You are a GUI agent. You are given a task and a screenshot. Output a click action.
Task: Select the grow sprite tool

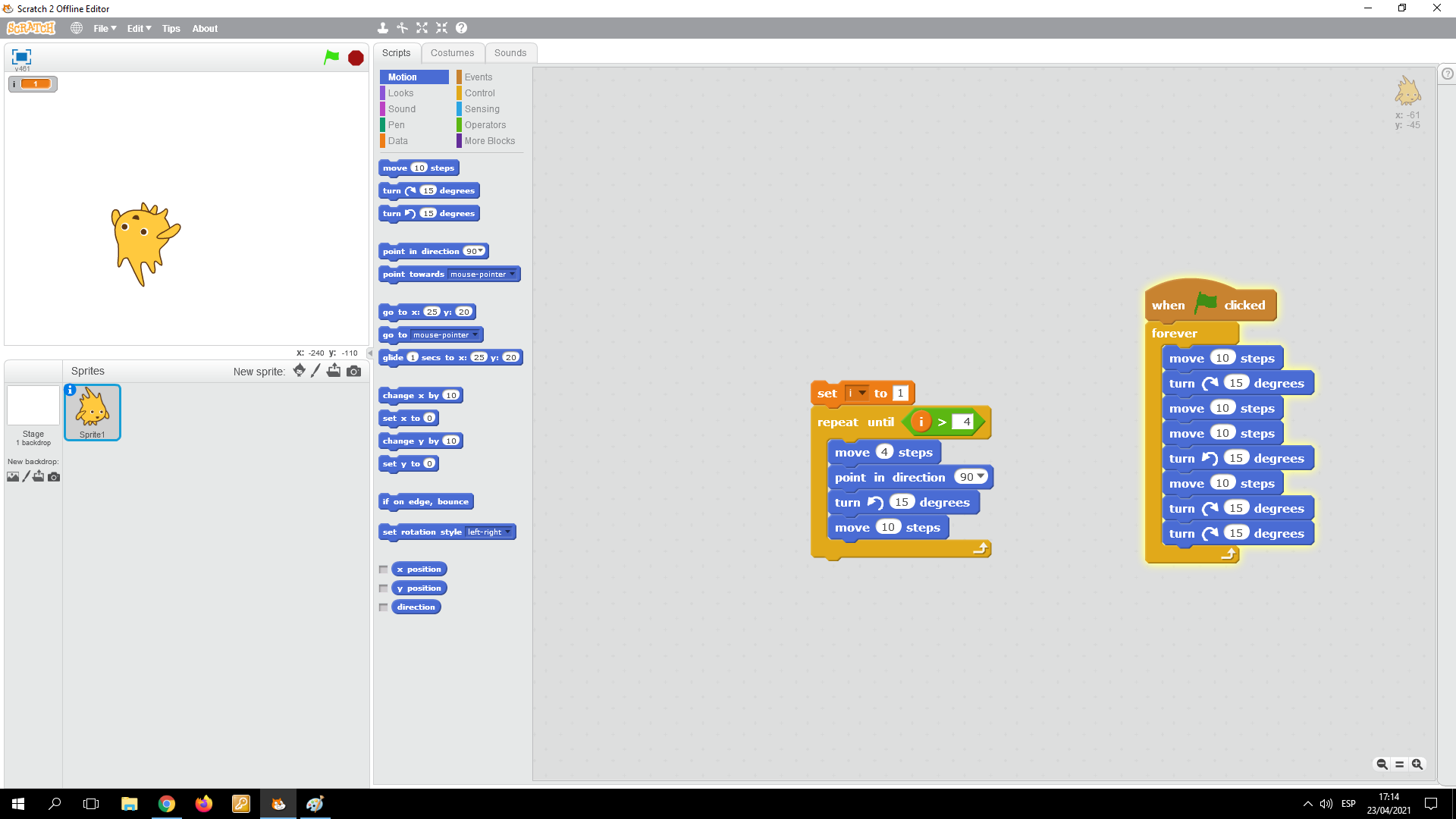422,28
